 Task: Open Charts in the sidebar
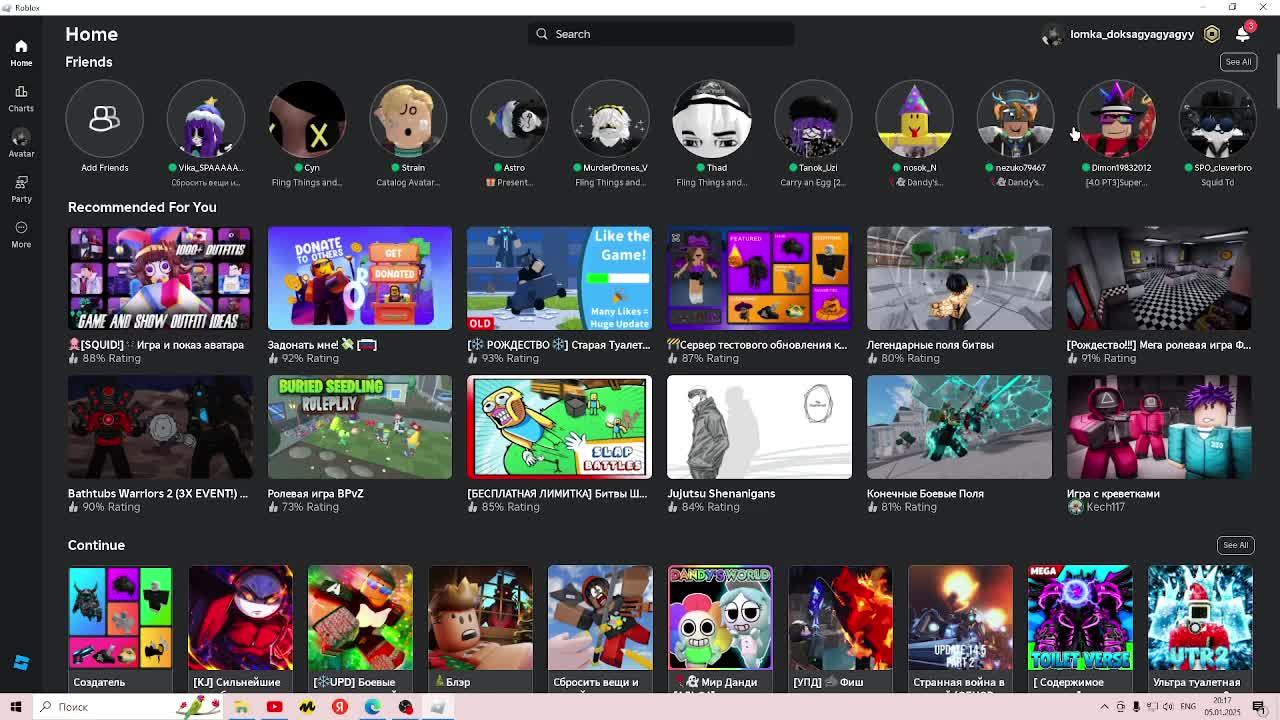[x=21, y=98]
